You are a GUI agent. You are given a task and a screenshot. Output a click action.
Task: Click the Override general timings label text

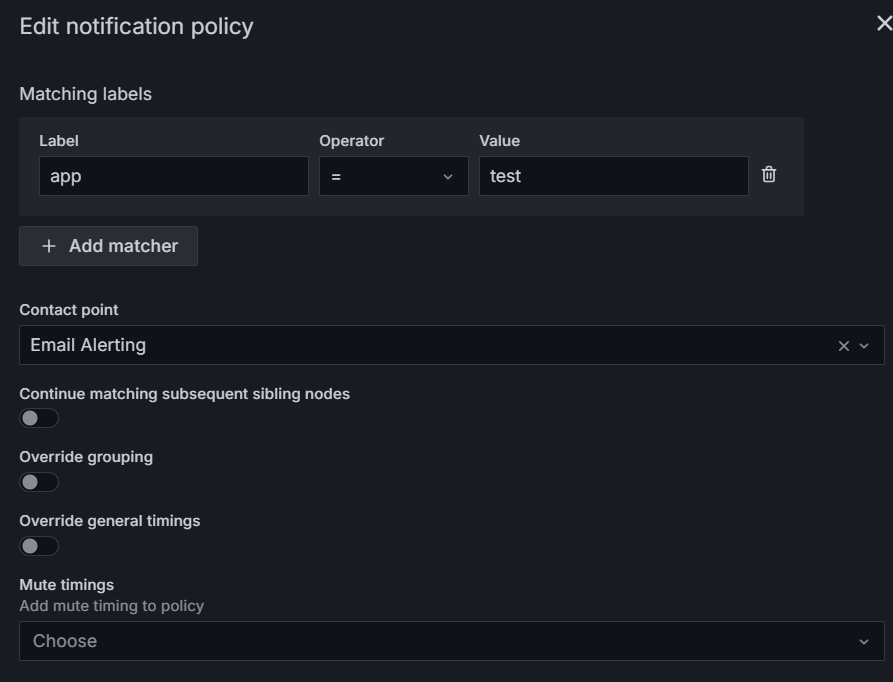point(110,521)
